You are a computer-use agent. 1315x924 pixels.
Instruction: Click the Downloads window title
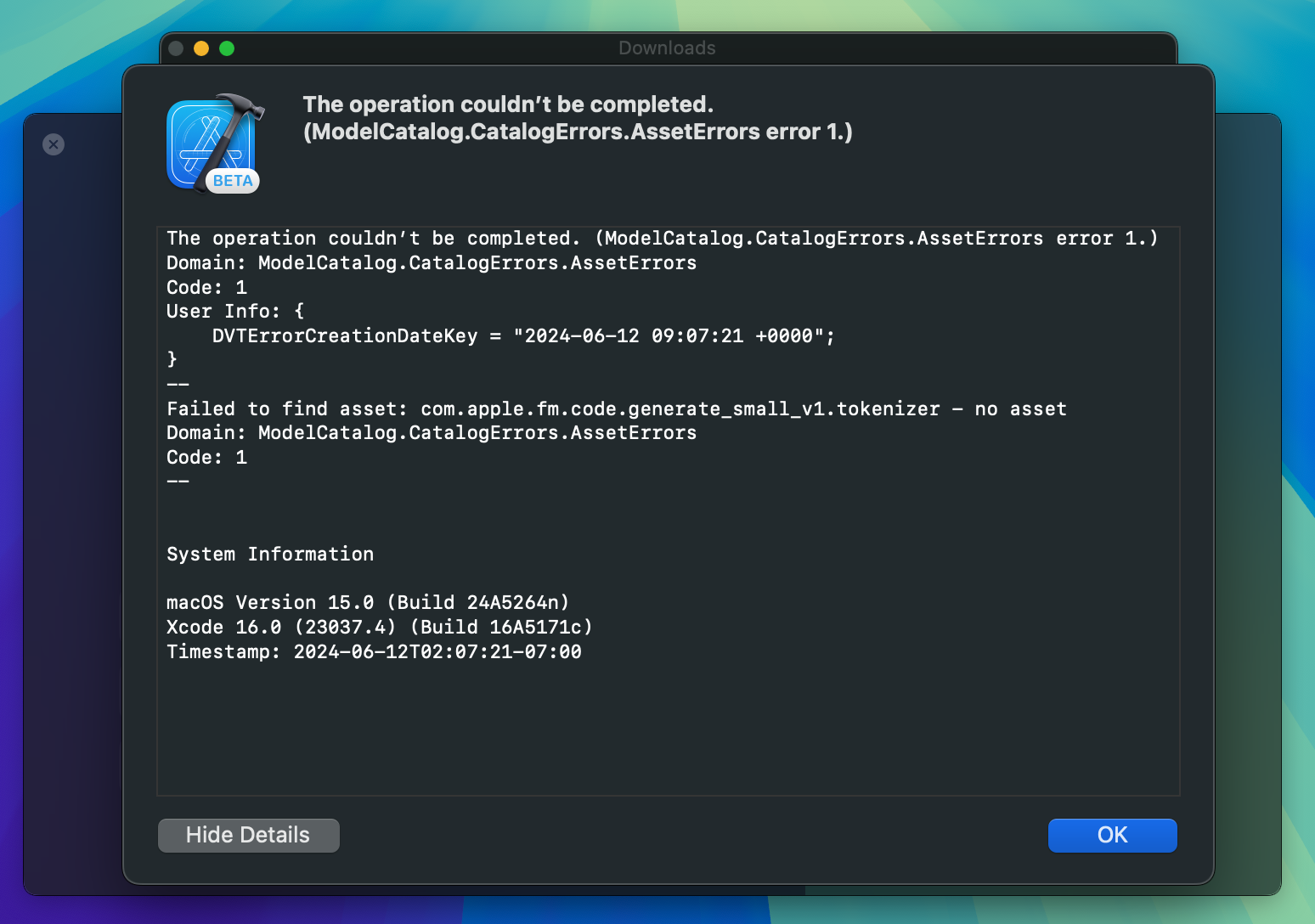[667, 48]
